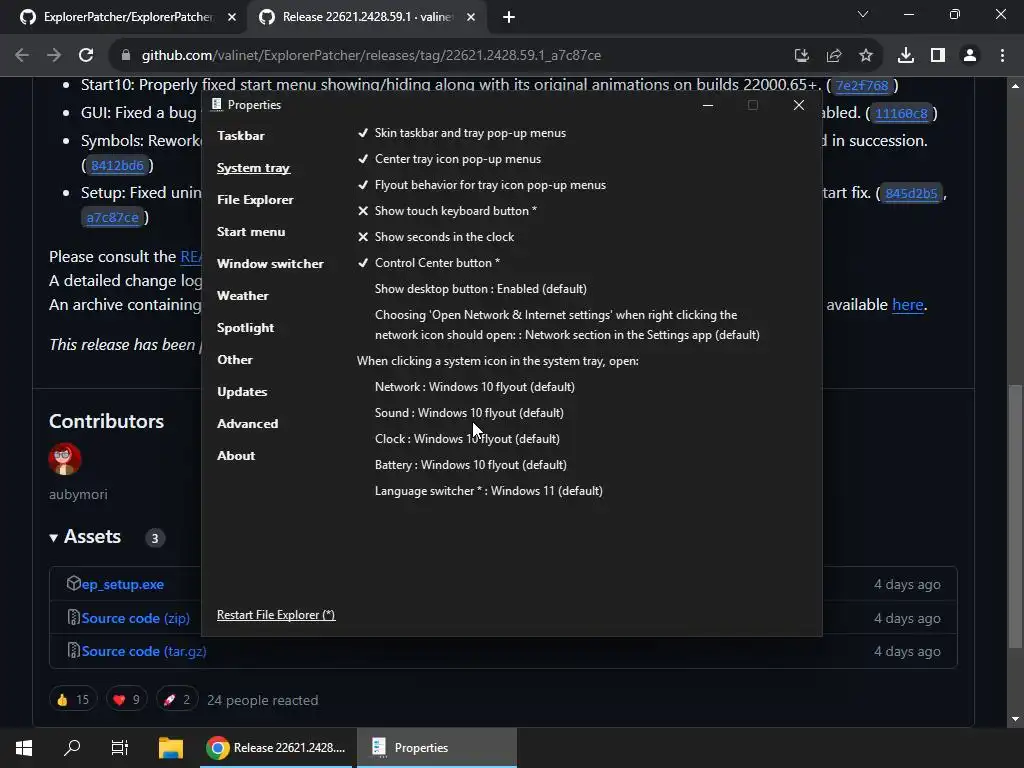The image size is (1024, 768).
Task: Open Spotlight section
Action: 245,328
